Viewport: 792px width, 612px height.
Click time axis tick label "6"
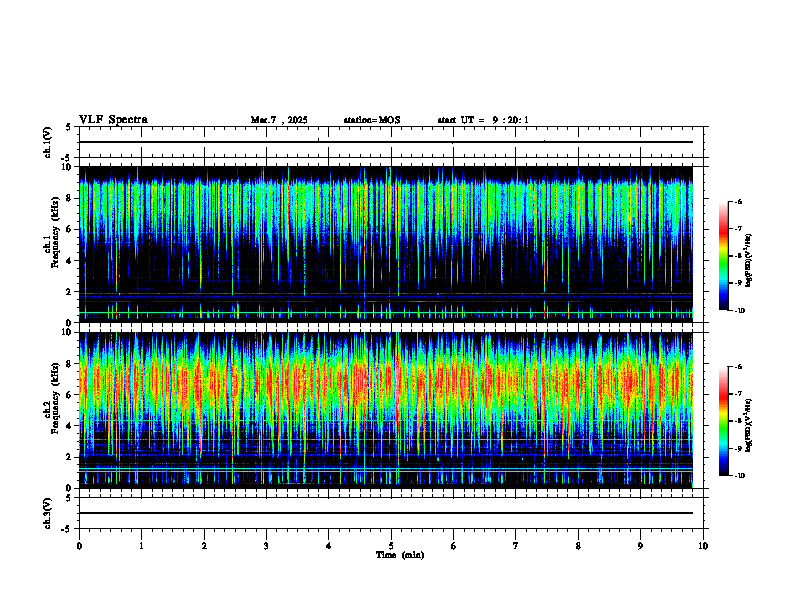454,546
